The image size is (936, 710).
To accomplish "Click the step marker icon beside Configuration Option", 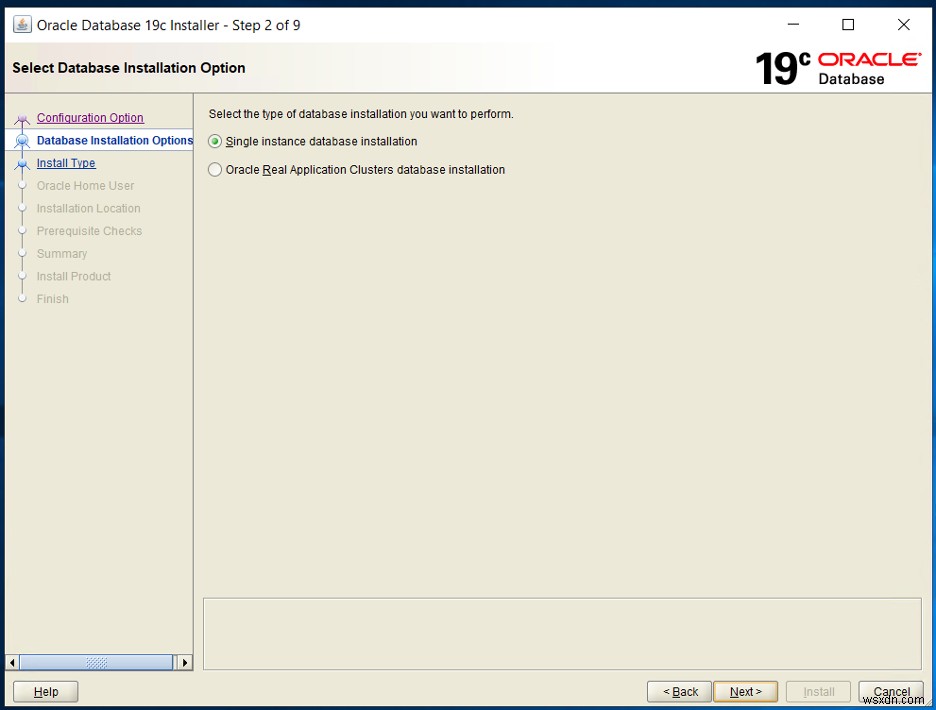I will [22, 117].
